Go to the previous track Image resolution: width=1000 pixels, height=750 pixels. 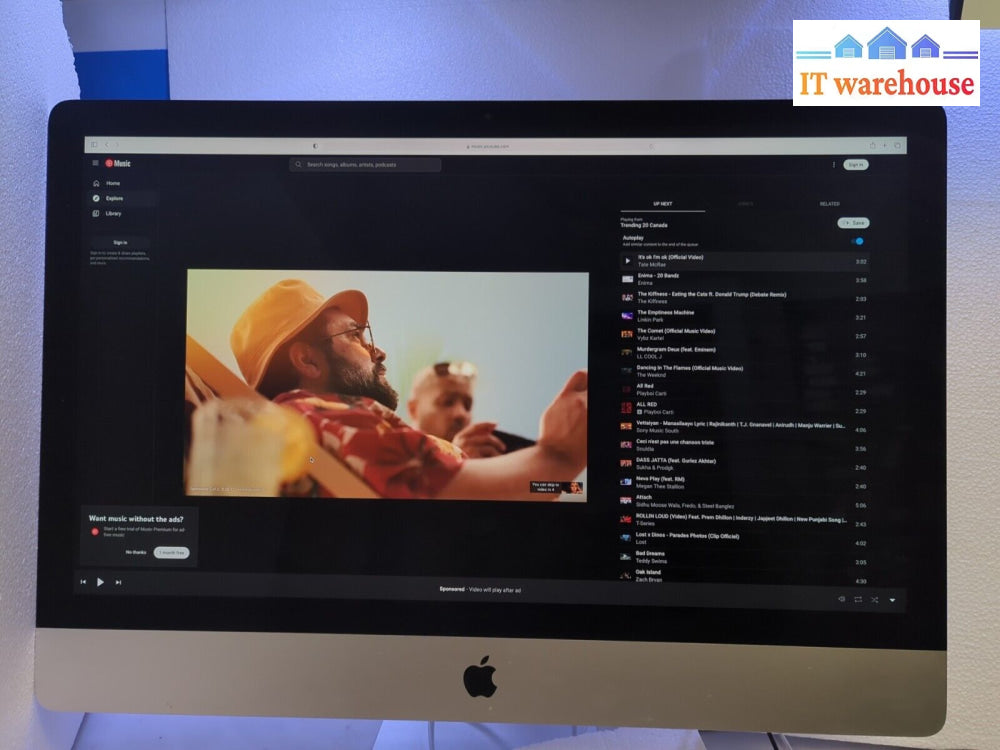[83, 582]
